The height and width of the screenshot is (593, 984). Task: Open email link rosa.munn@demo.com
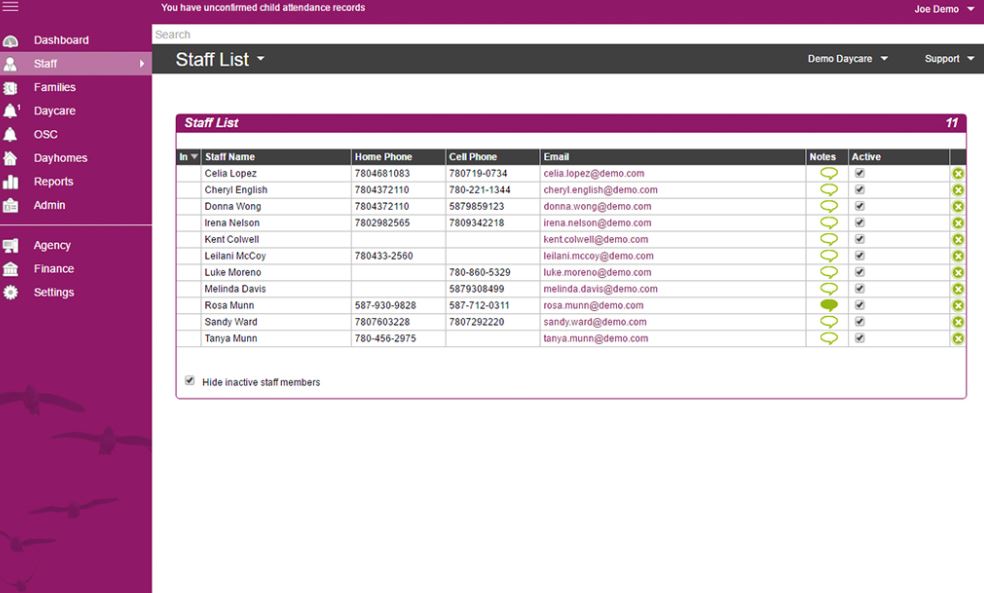point(593,306)
